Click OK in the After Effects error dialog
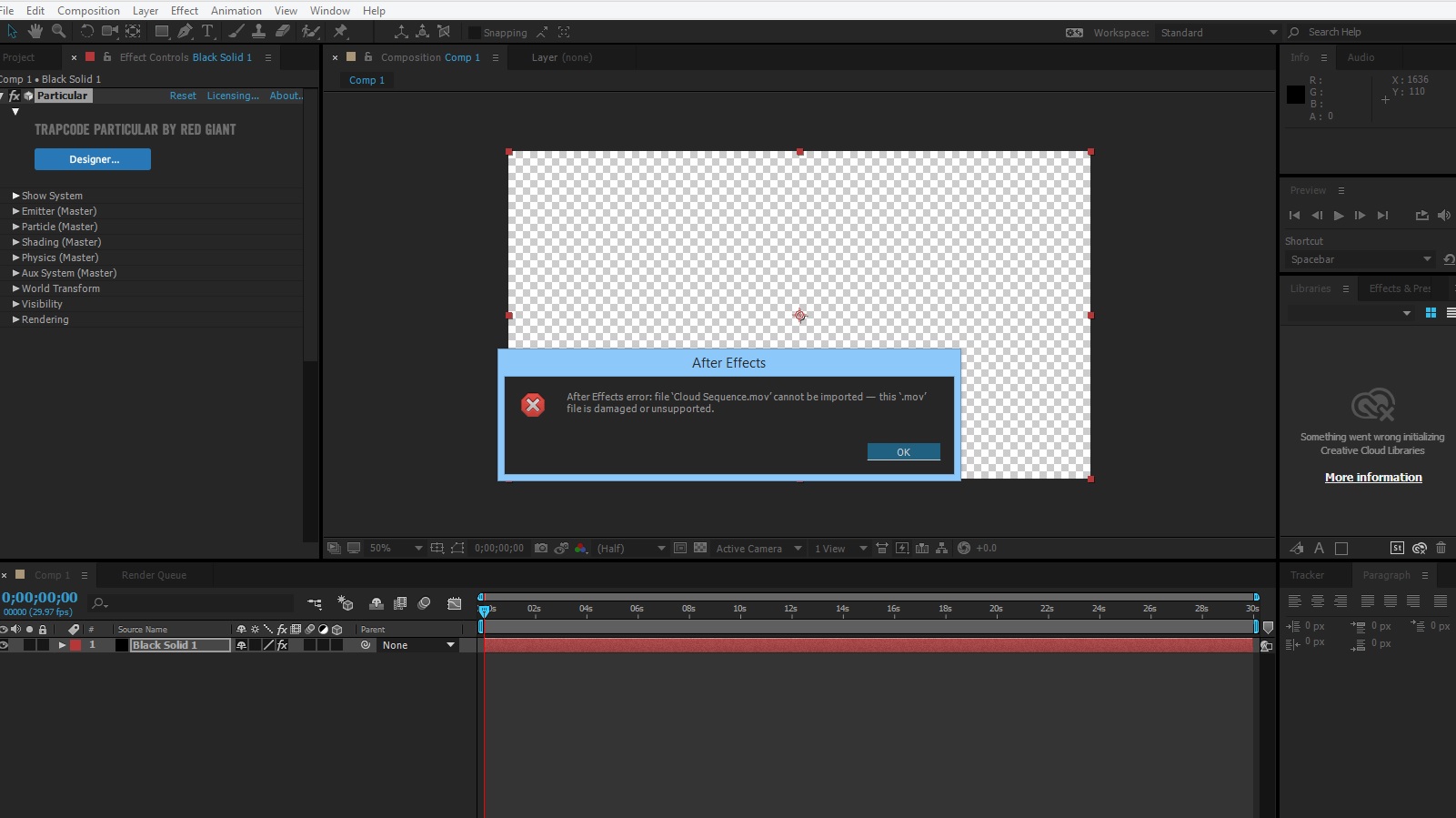 903,452
